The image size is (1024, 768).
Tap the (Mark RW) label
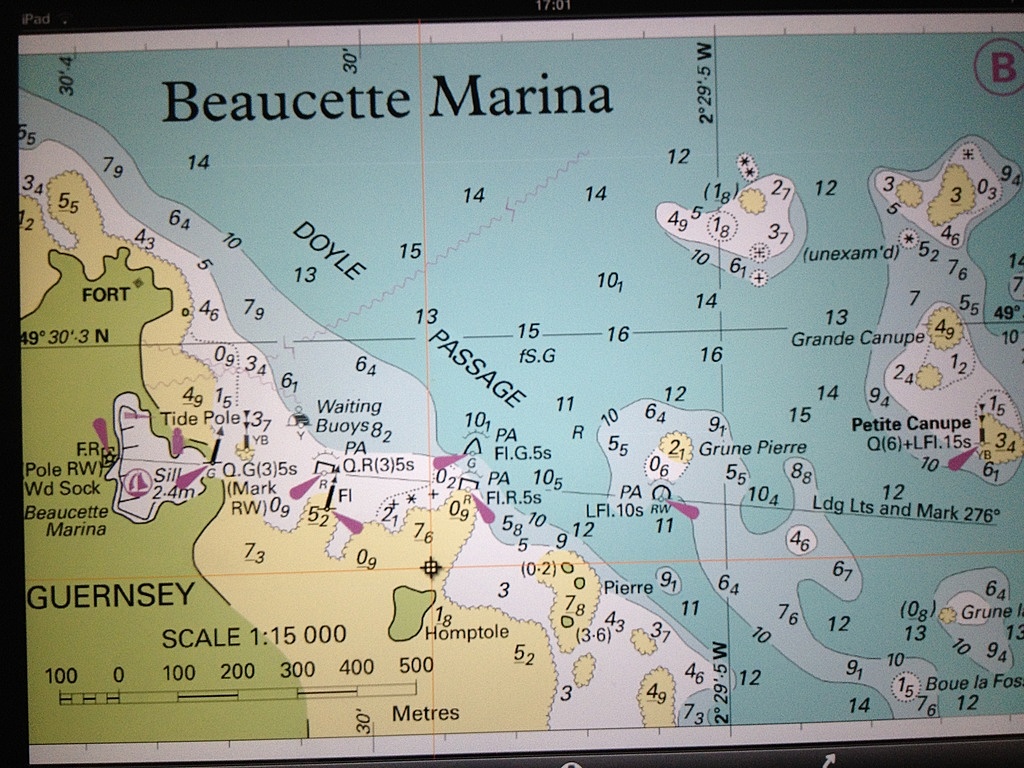pos(253,498)
